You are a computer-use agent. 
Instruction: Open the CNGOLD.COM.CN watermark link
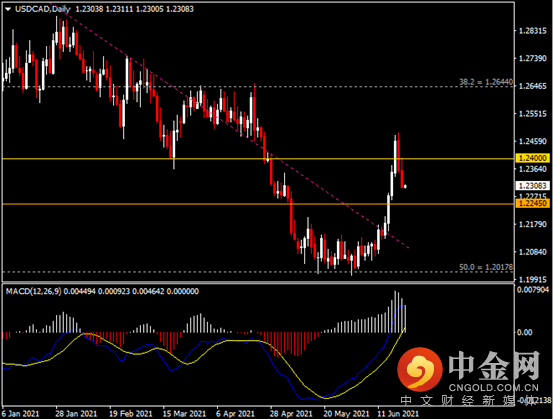(494, 388)
